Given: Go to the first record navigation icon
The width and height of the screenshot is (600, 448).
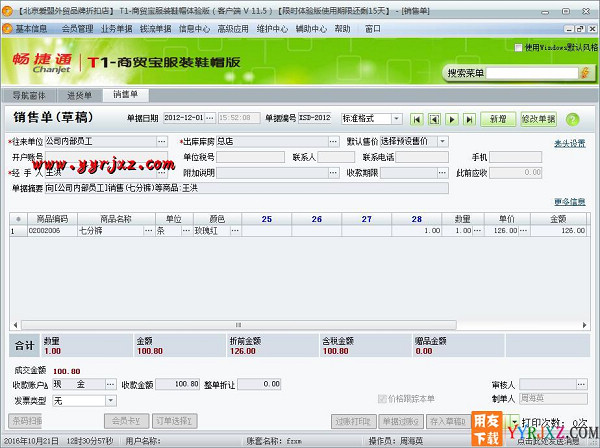Looking at the screenshot, I should click(x=417, y=119).
